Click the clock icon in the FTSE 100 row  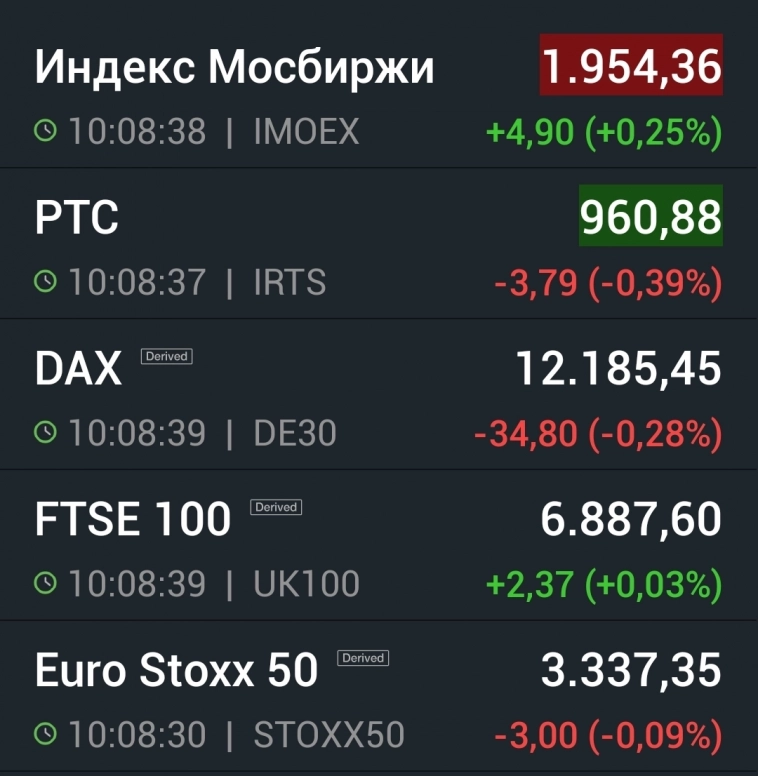click(x=46, y=584)
